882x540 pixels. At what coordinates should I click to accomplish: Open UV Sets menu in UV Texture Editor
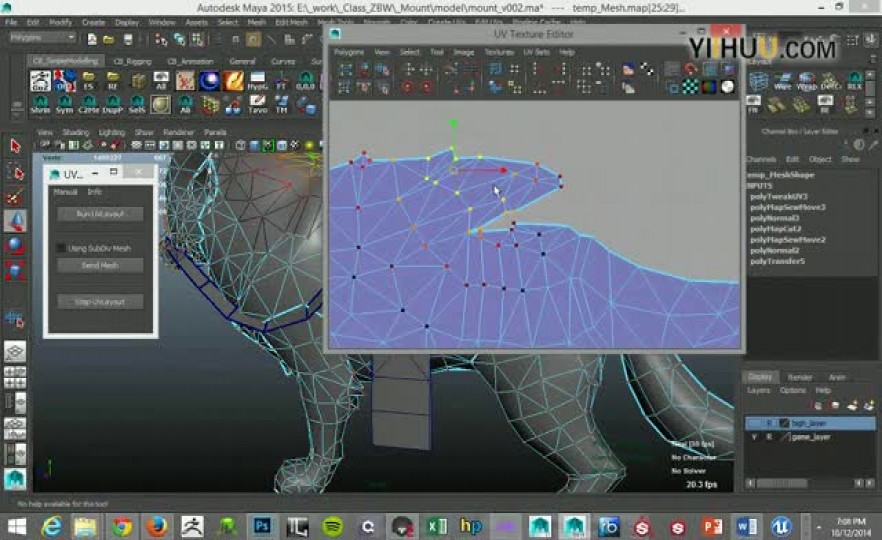tap(536, 52)
